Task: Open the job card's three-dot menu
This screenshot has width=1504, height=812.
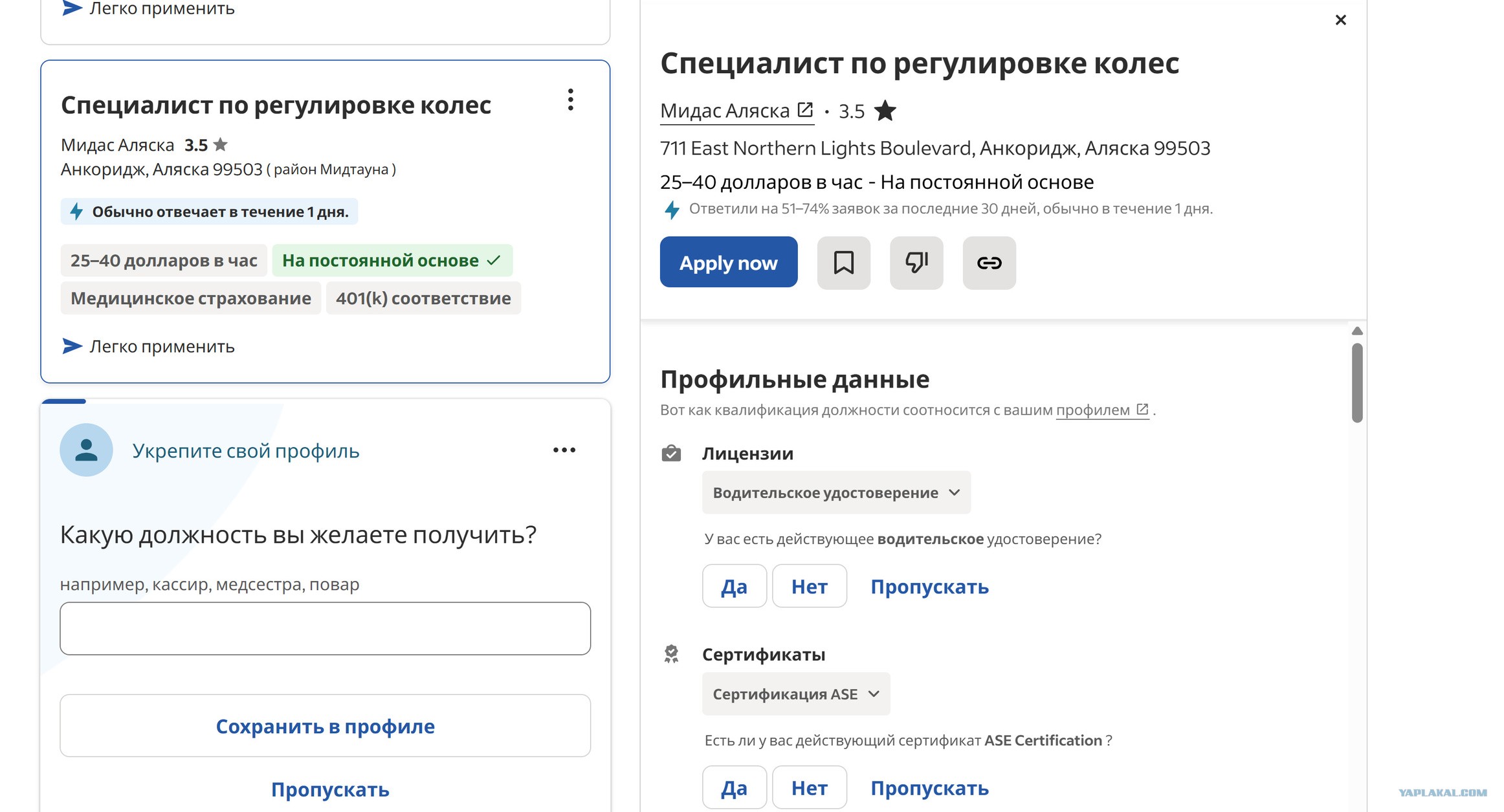Action: [x=570, y=100]
